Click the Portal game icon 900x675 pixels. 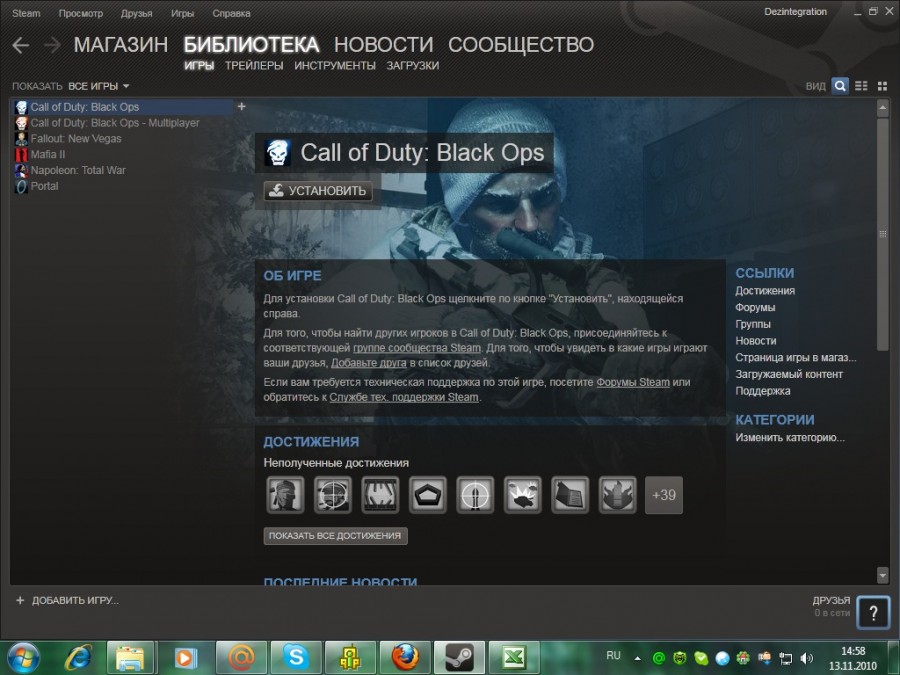(x=21, y=187)
